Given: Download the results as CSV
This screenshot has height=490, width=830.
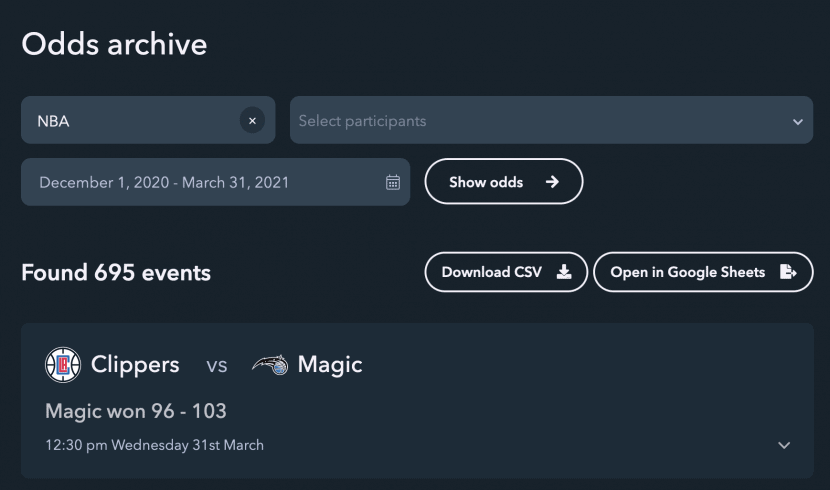Looking at the screenshot, I should [x=506, y=272].
